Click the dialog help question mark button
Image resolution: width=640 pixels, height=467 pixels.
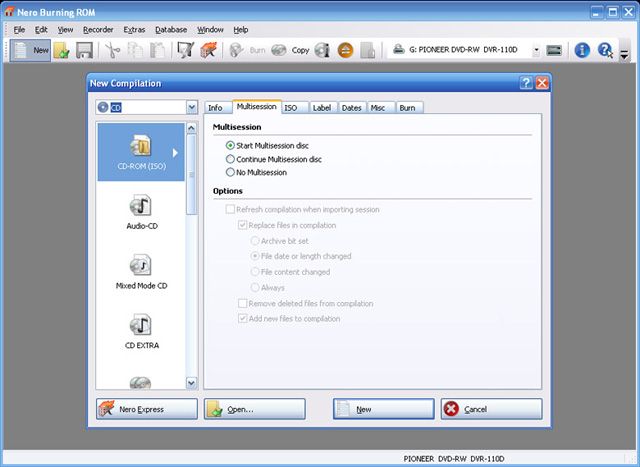526,84
